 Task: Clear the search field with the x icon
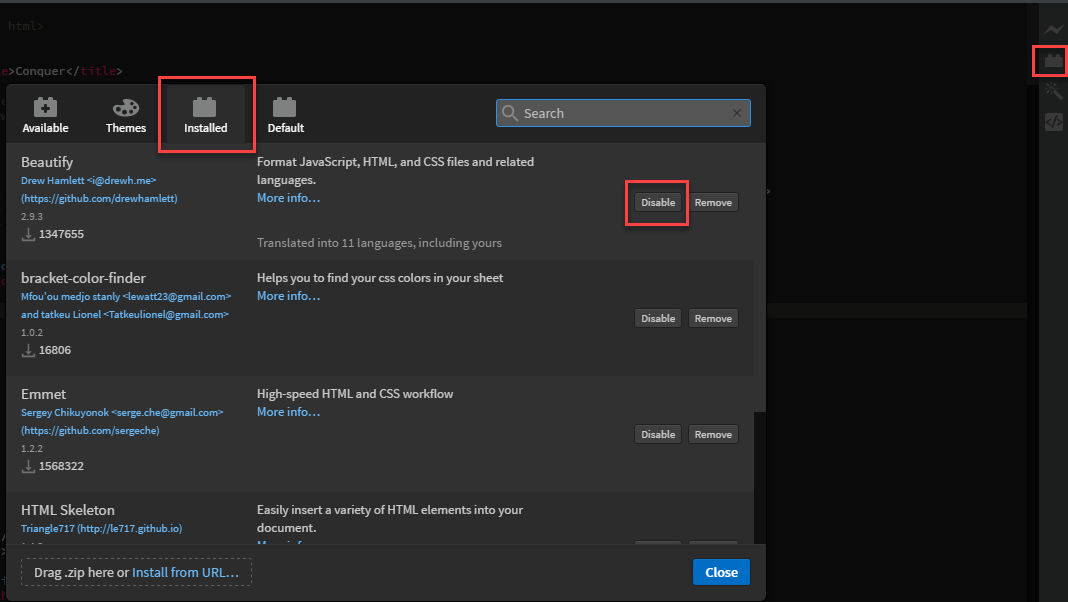[737, 113]
